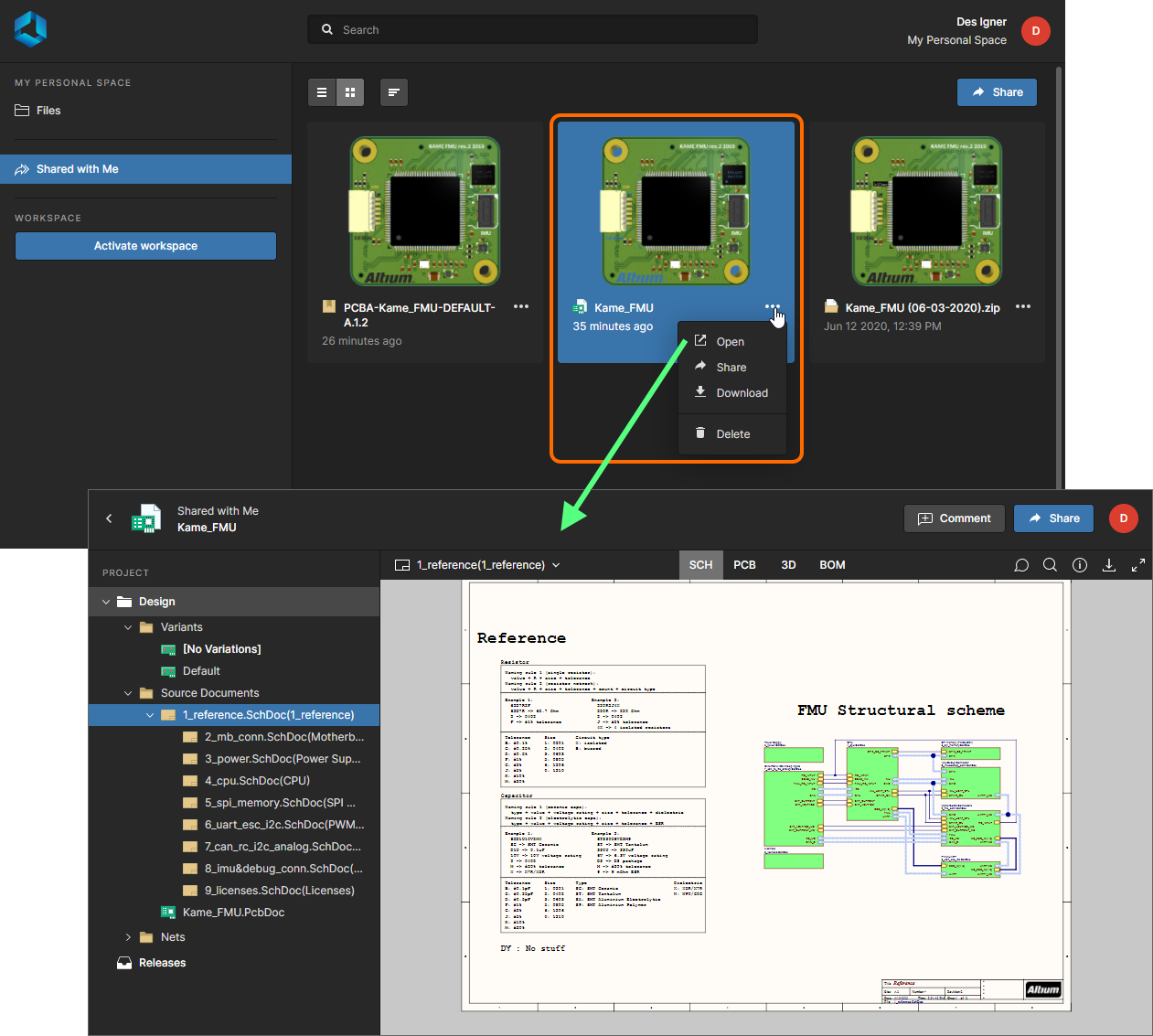Open the info panel icon
Screen dimensions: 1153x1036
[x=1080, y=565]
